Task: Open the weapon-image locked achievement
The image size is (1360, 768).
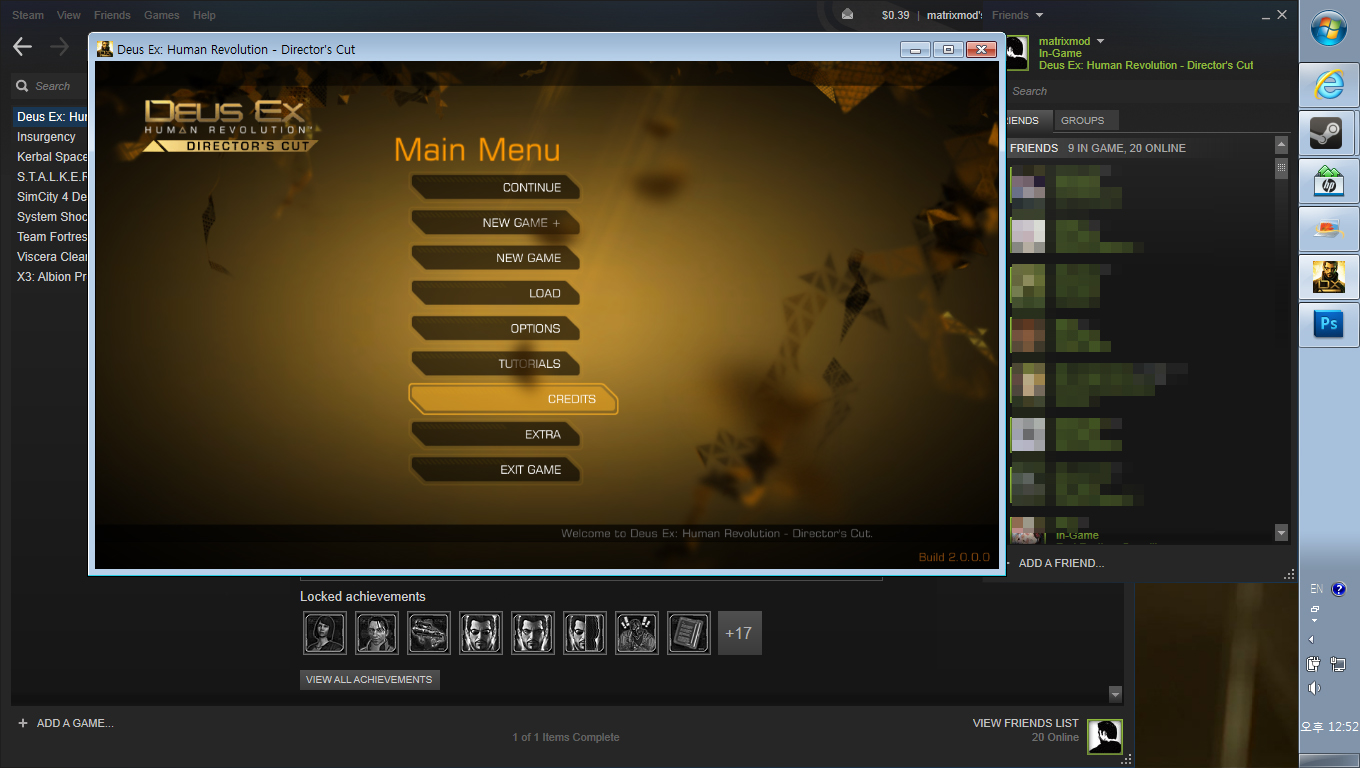Action: pyautogui.click(x=428, y=633)
